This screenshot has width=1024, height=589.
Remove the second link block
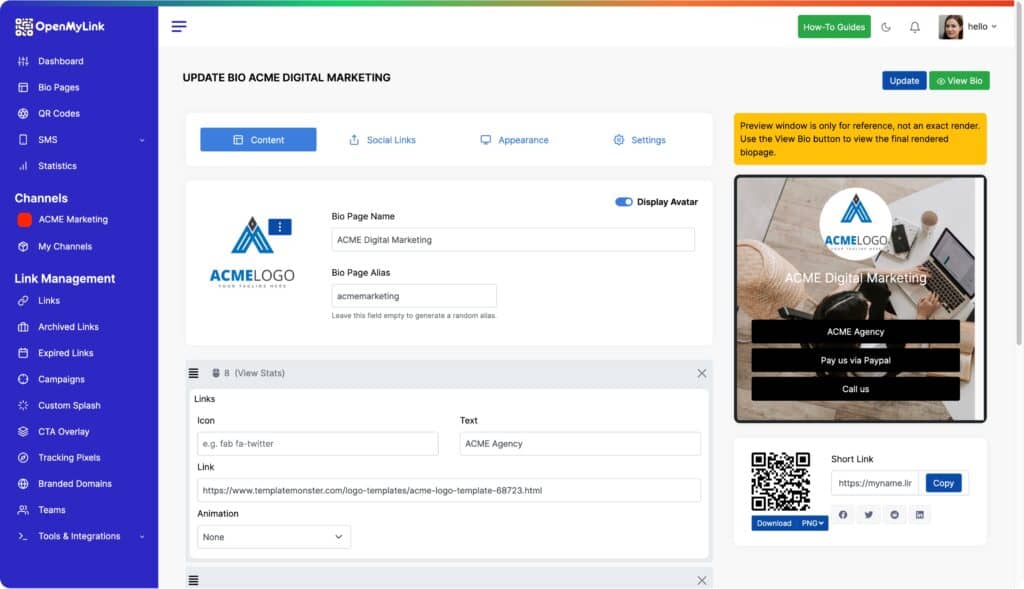701,580
